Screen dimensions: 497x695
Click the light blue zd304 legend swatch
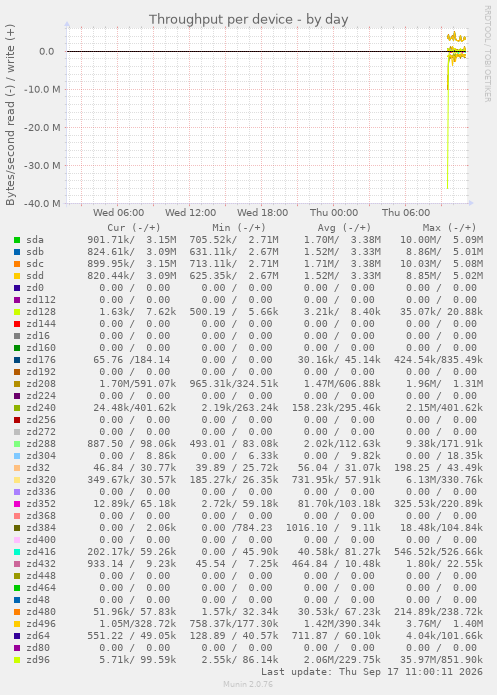click(17, 456)
